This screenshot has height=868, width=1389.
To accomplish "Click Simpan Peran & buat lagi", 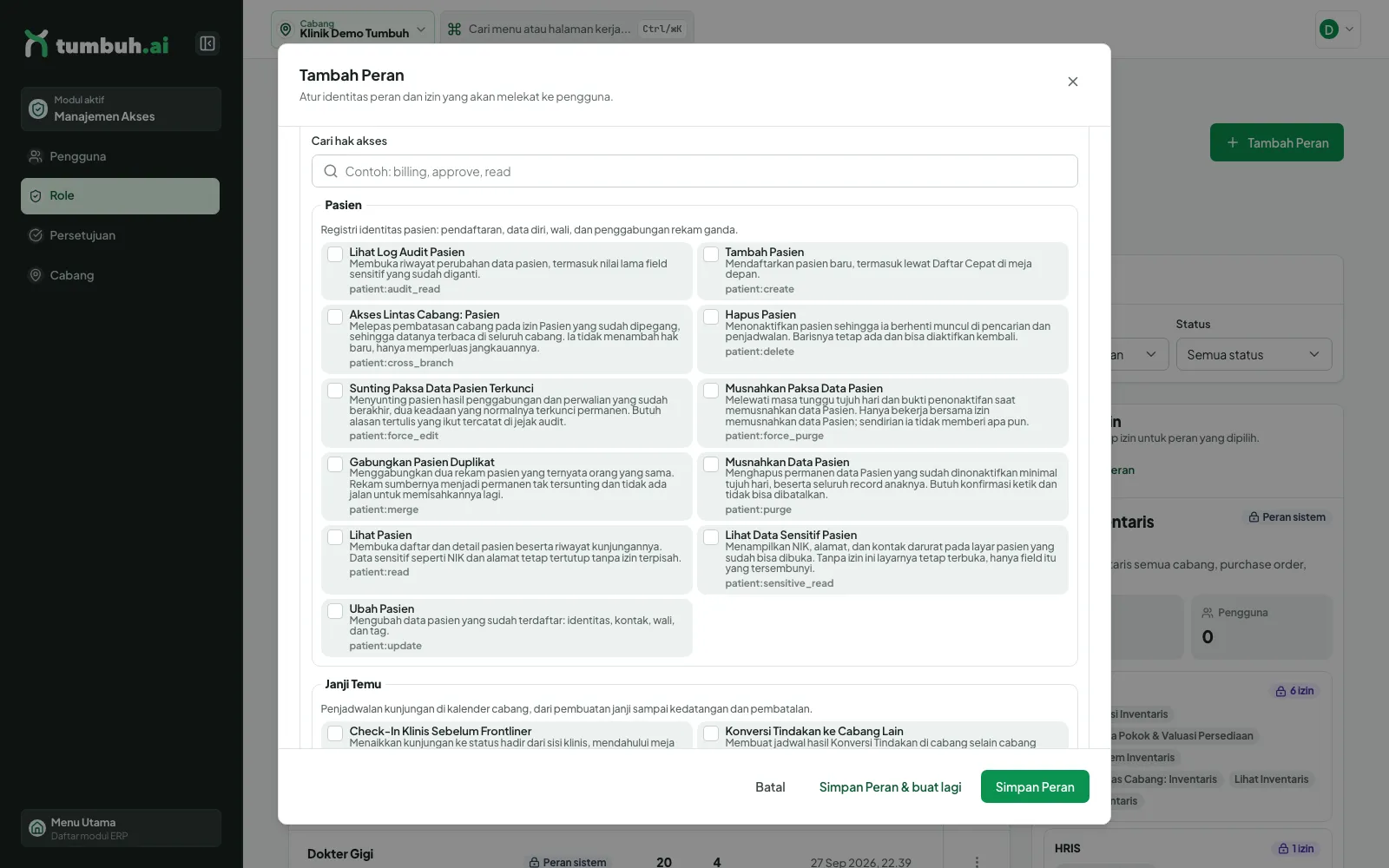I will coord(890,786).
